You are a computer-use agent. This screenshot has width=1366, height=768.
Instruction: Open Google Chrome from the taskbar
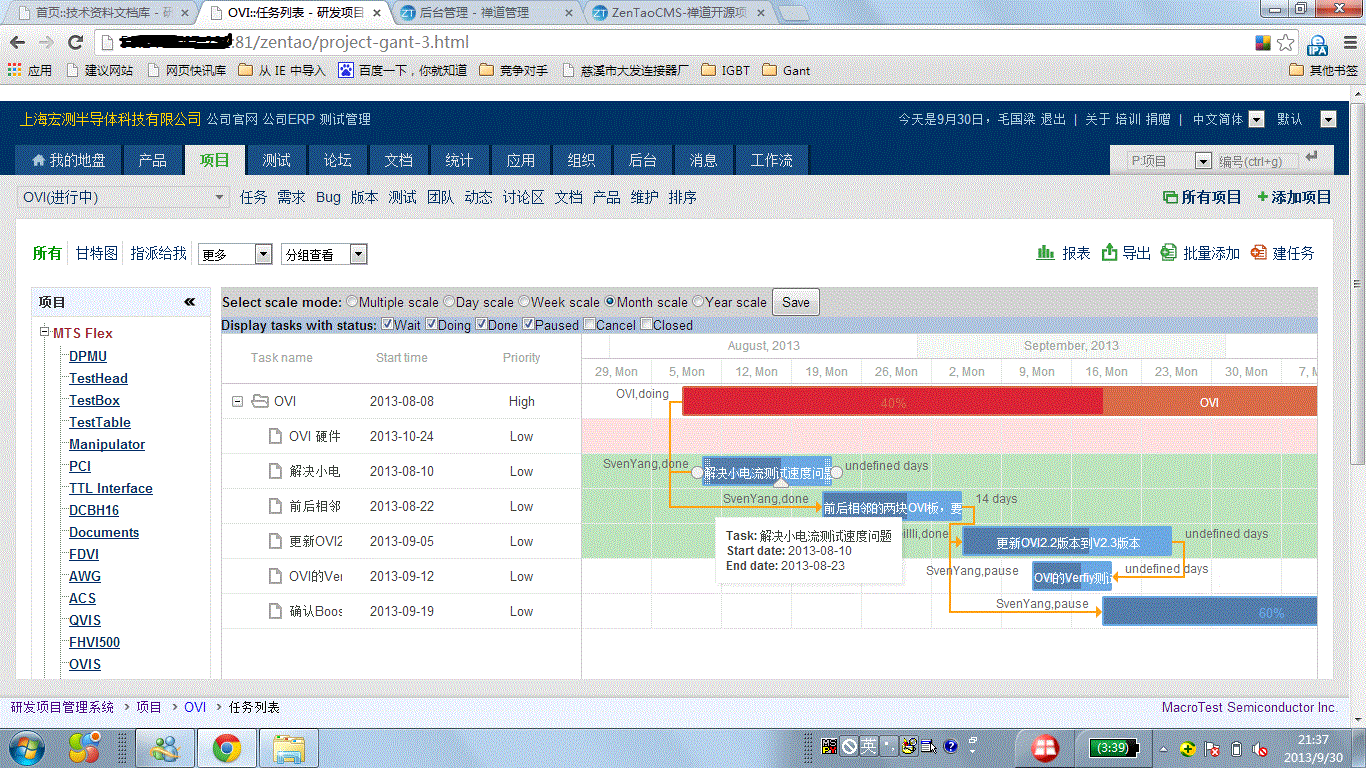coord(226,747)
